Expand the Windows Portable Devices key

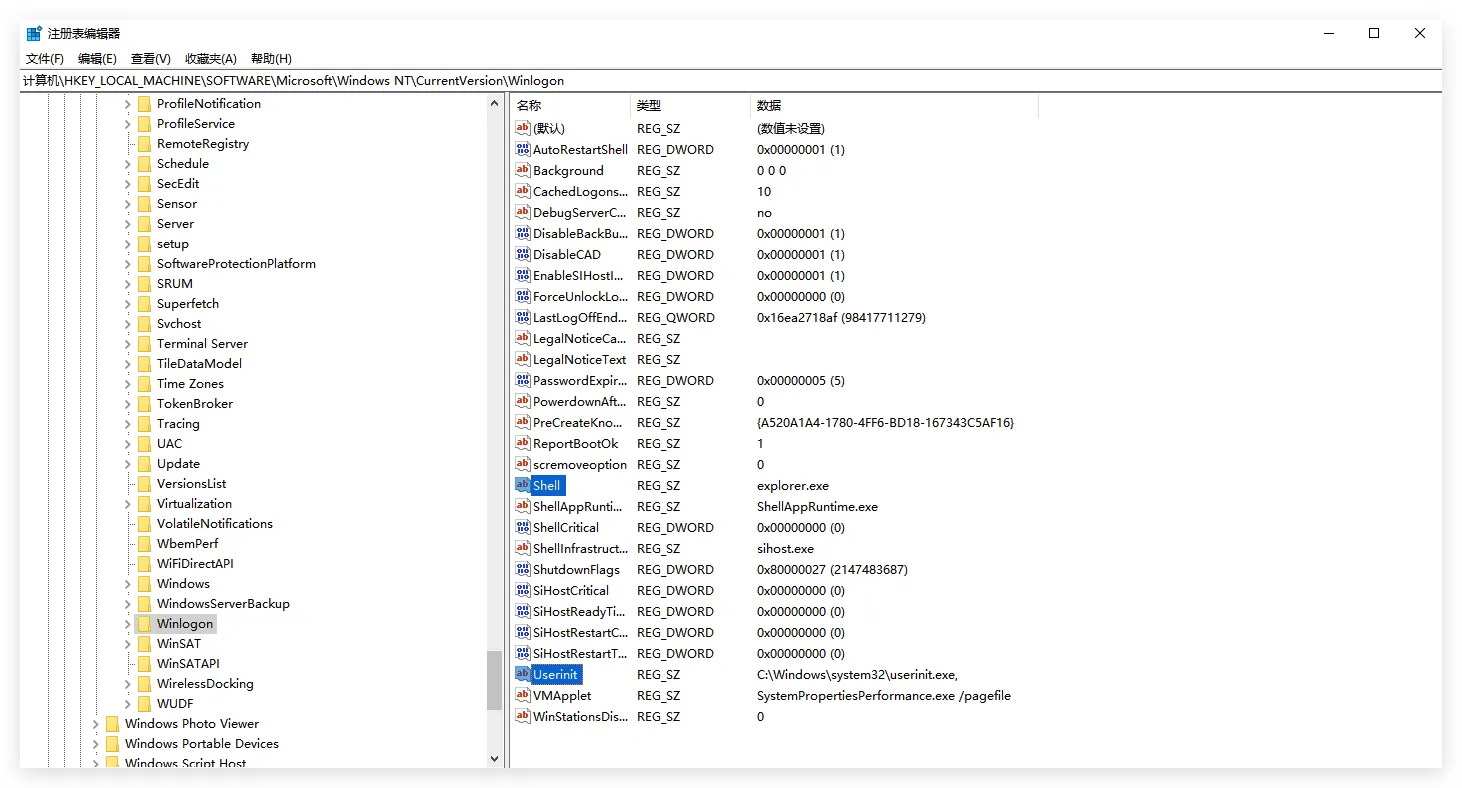(96, 744)
